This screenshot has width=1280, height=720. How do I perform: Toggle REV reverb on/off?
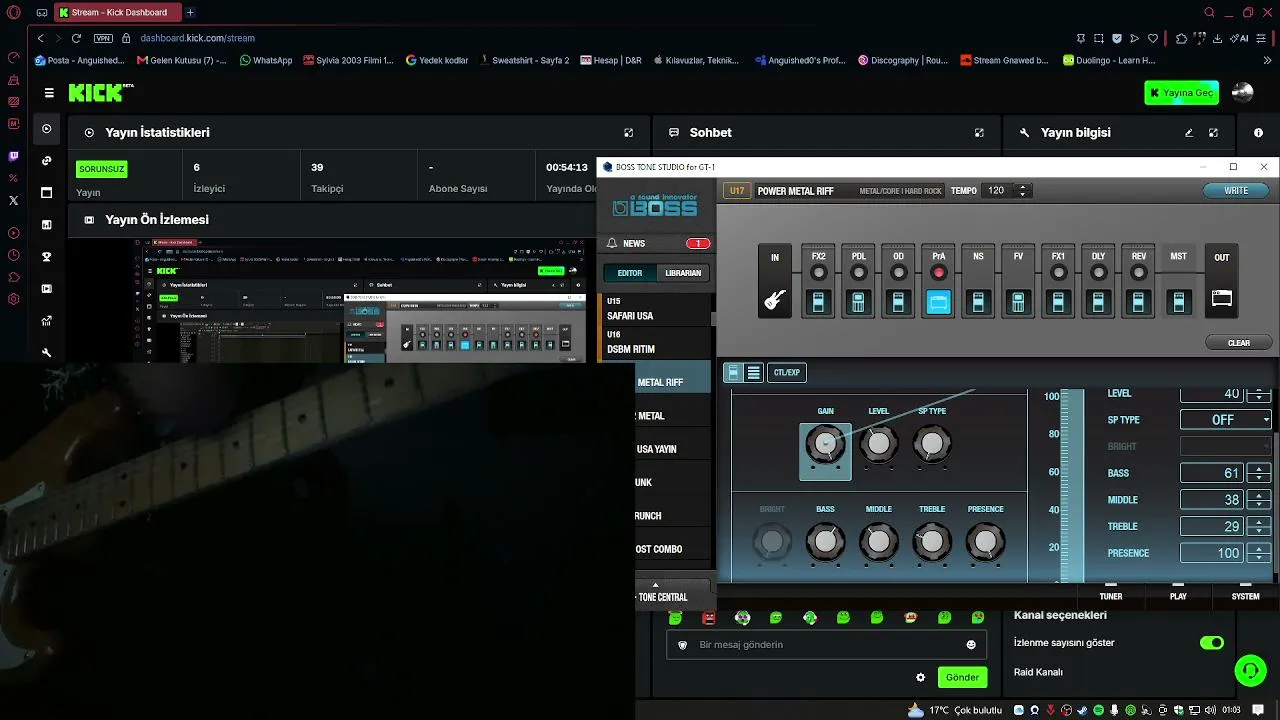tap(1138, 273)
